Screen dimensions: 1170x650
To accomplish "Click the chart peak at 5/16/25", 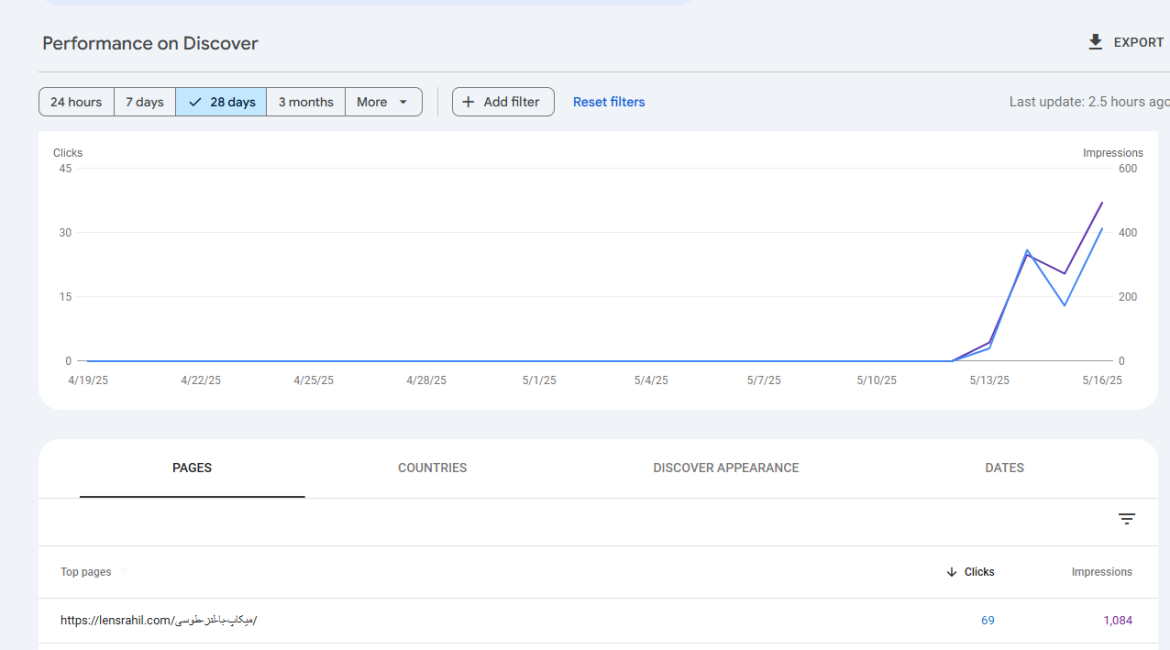I will point(1102,203).
